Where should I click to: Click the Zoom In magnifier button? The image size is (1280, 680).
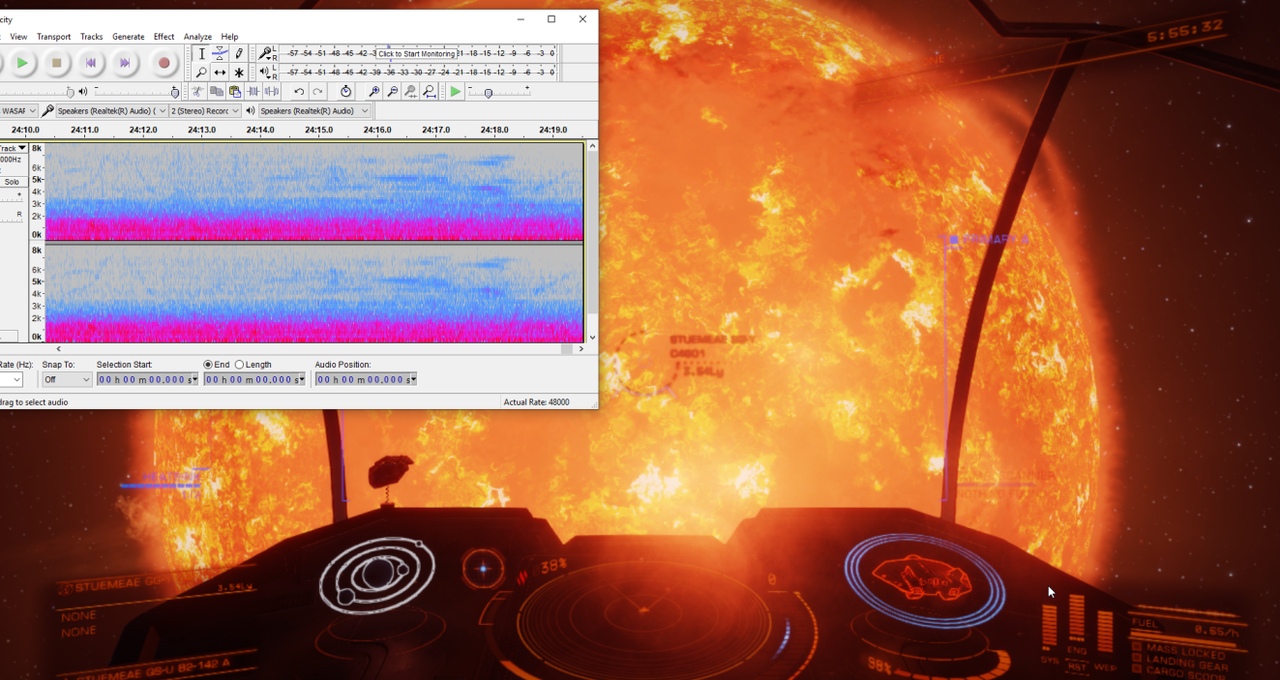374,92
